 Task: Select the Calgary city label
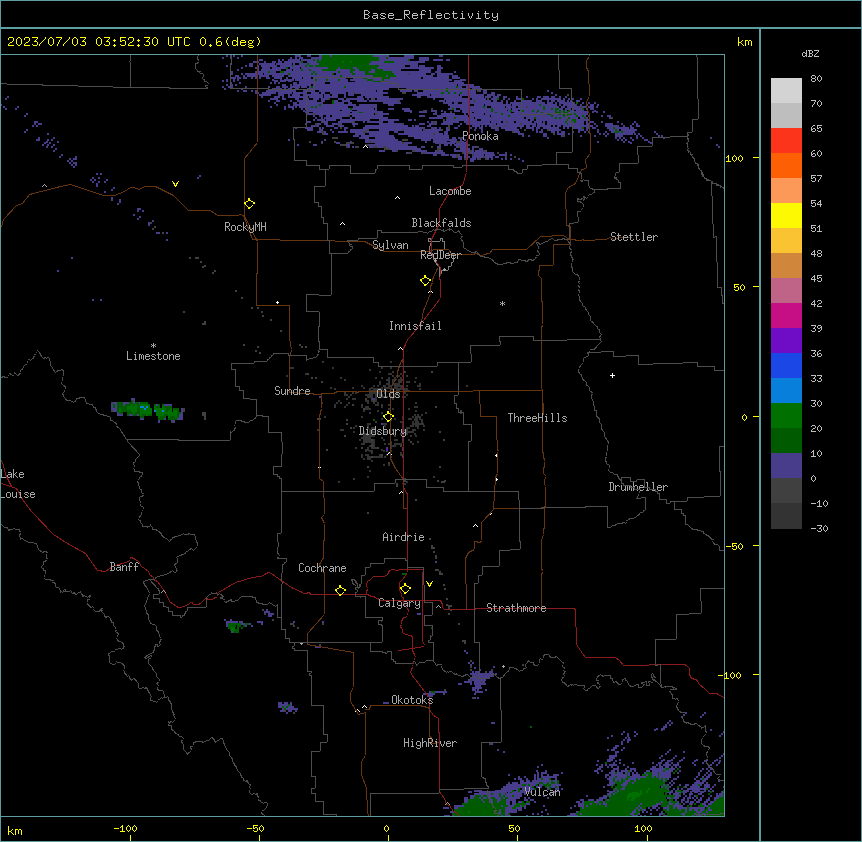coord(399,603)
